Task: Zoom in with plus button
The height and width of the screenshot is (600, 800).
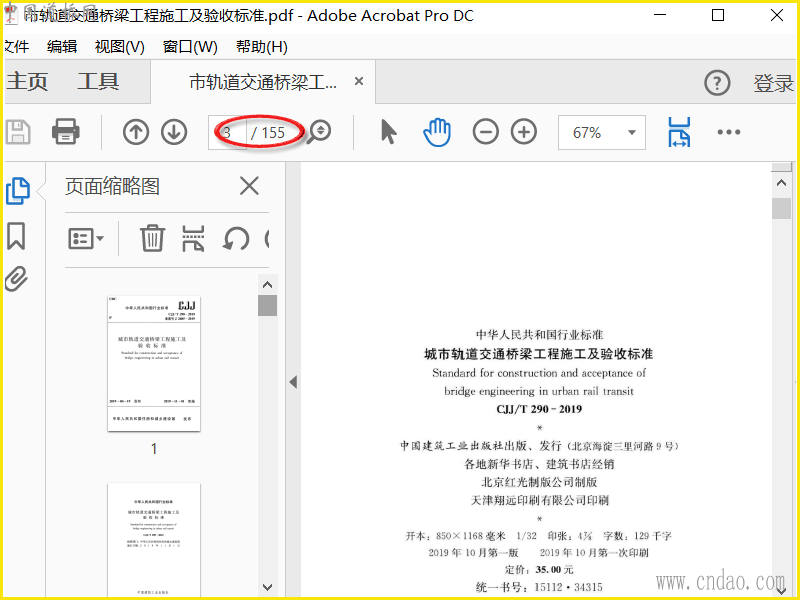Action: 524,132
